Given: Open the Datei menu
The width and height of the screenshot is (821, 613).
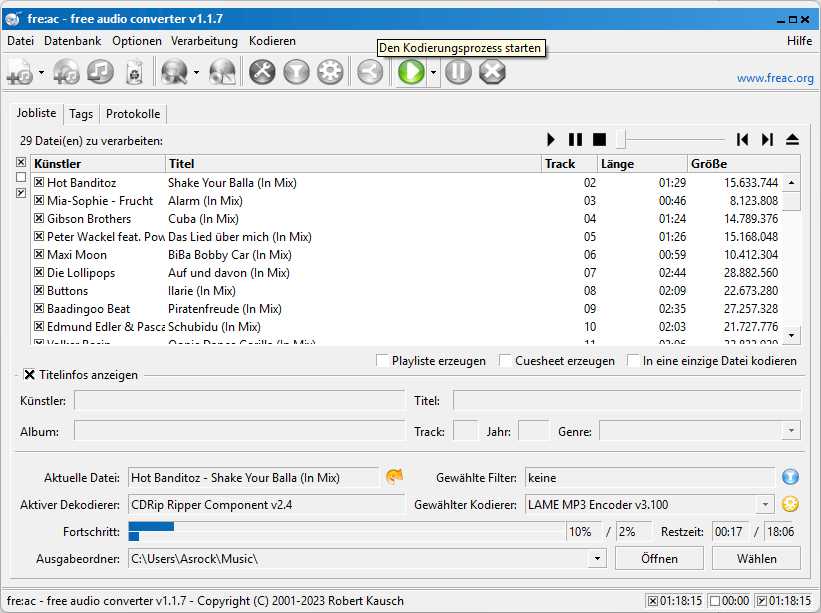Looking at the screenshot, I should [x=20, y=41].
